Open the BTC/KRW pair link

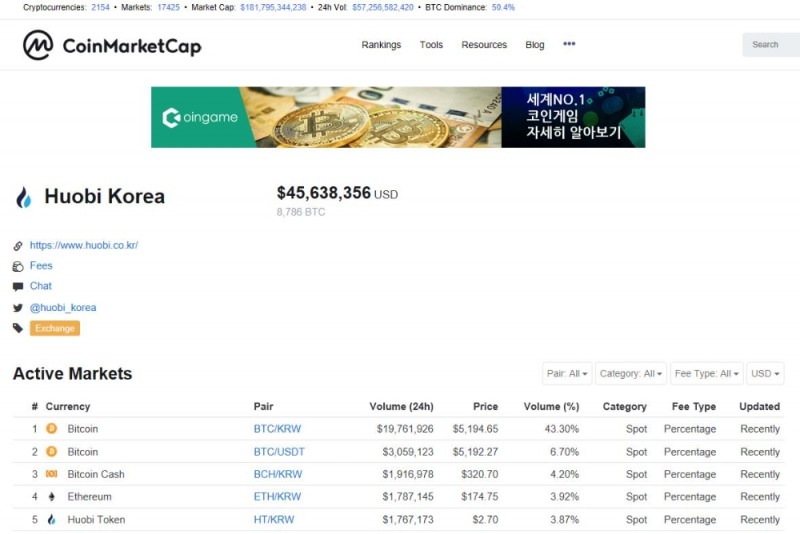click(277, 429)
